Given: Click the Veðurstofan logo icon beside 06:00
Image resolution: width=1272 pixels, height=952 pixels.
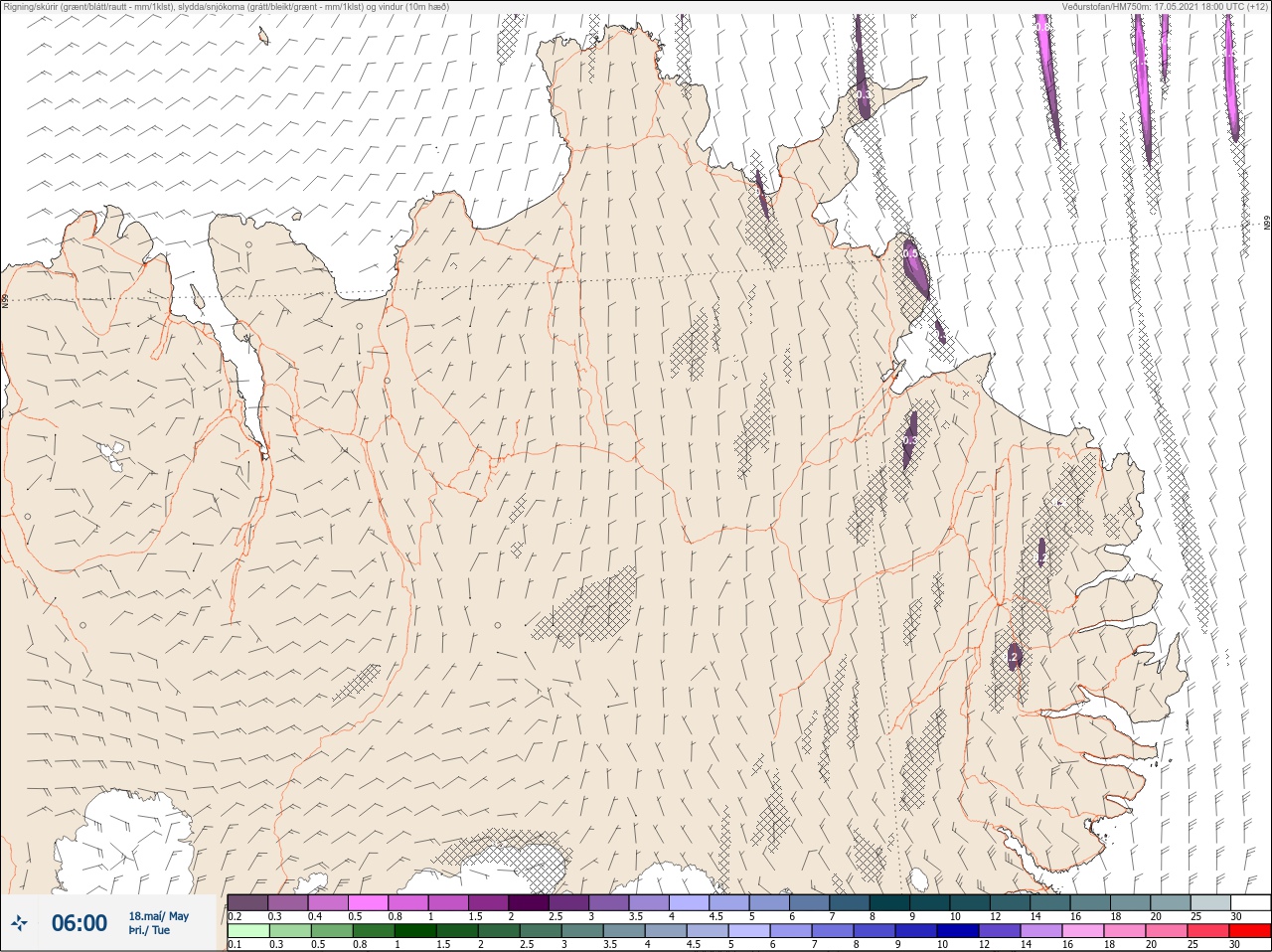Looking at the screenshot, I should (x=19, y=923).
